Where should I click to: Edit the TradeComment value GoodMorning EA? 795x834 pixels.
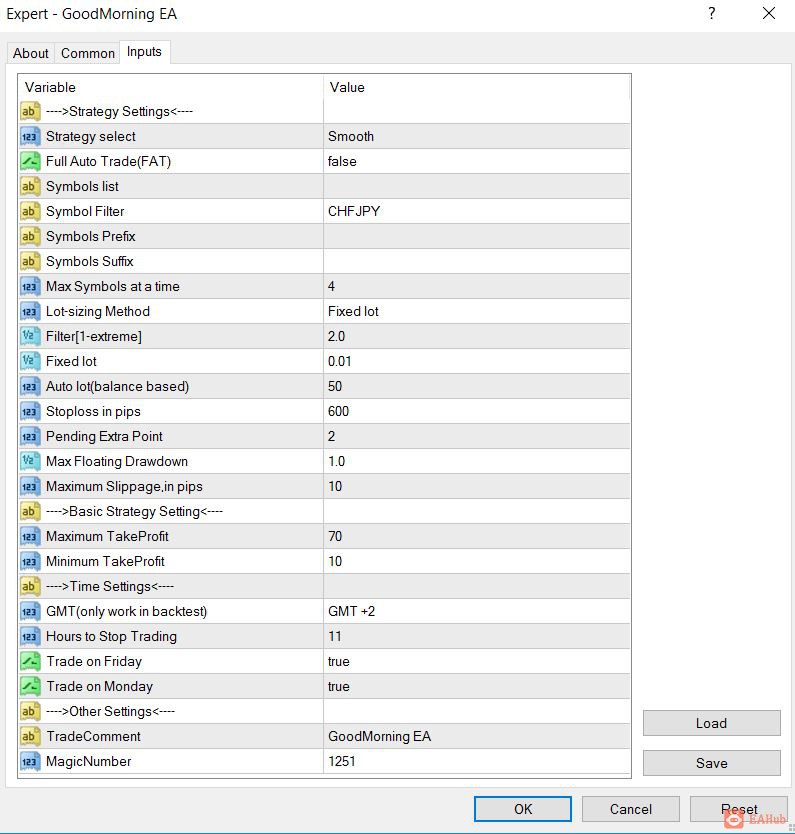click(476, 736)
